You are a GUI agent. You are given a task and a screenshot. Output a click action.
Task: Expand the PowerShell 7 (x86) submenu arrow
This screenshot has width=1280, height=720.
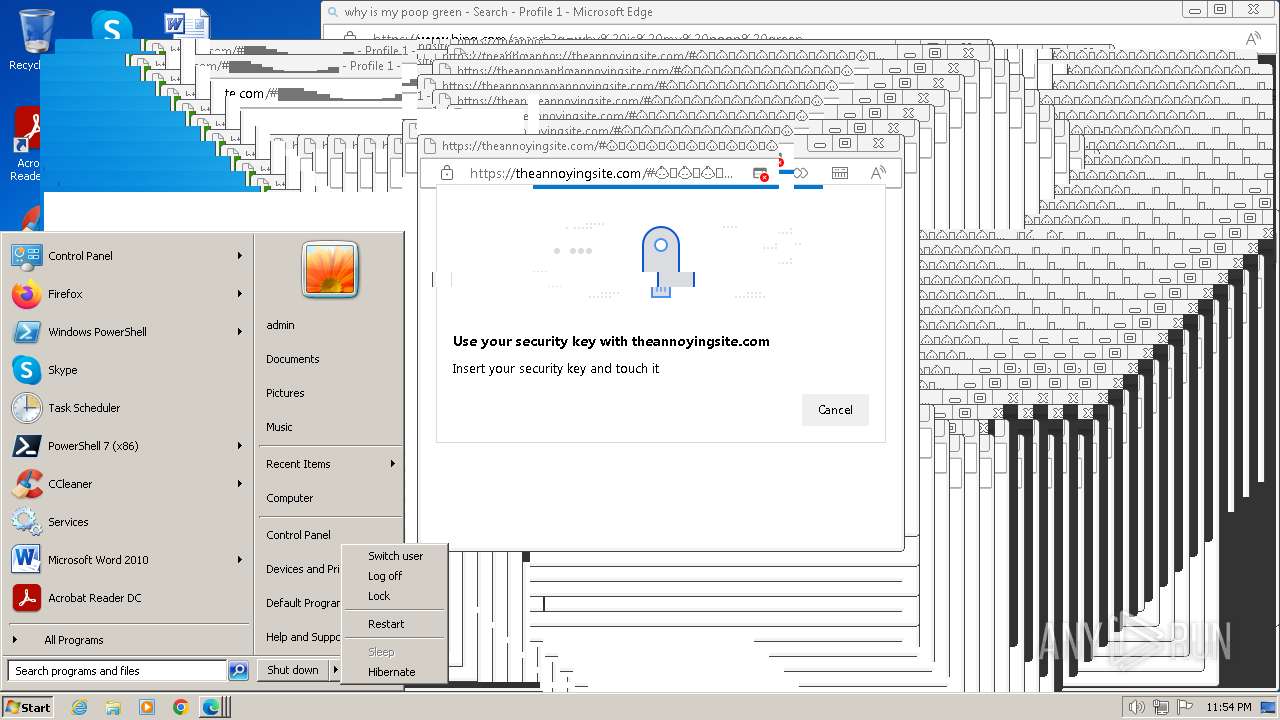(240, 446)
